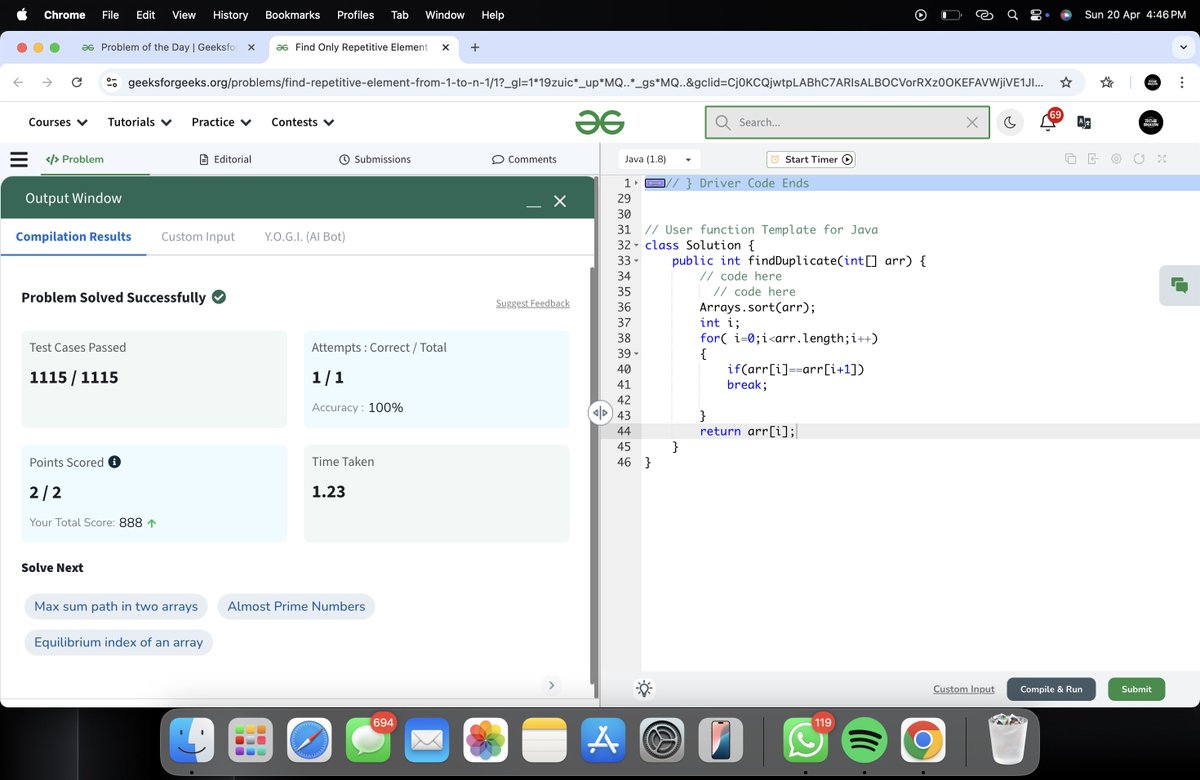Open the language translate icon in header
Viewport: 1200px width, 780px height.
[x=1084, y=122]
